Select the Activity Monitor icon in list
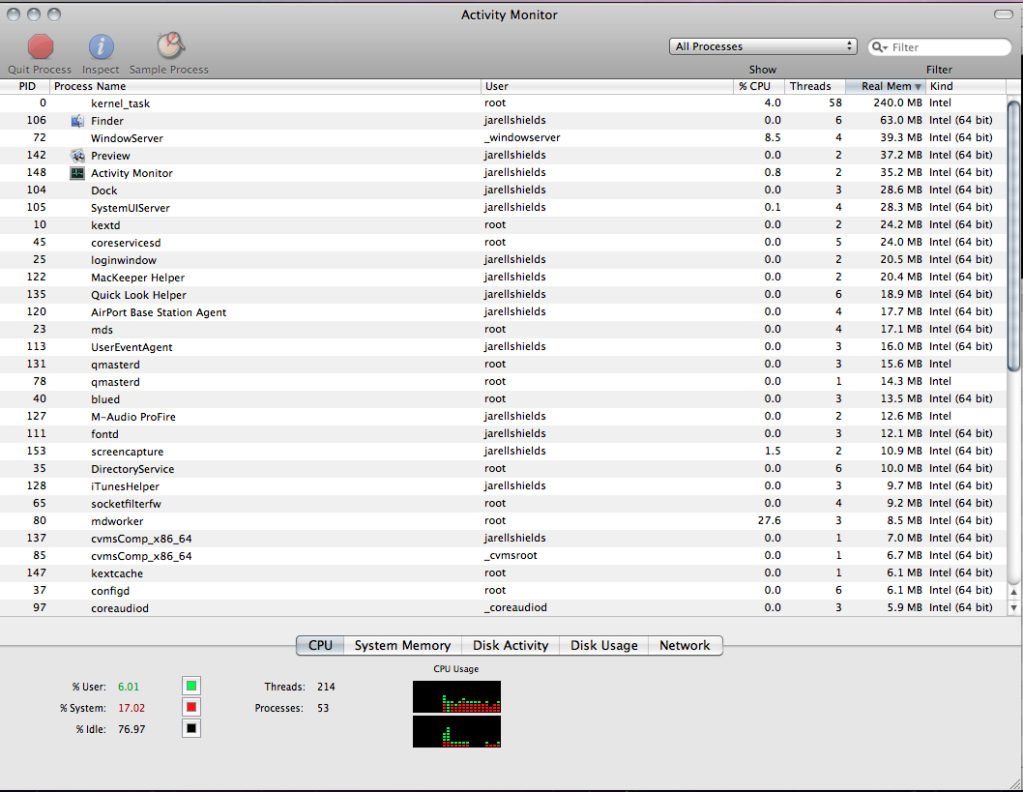The width and height of the screenshot is (1023, 792). tap(78, 173)
